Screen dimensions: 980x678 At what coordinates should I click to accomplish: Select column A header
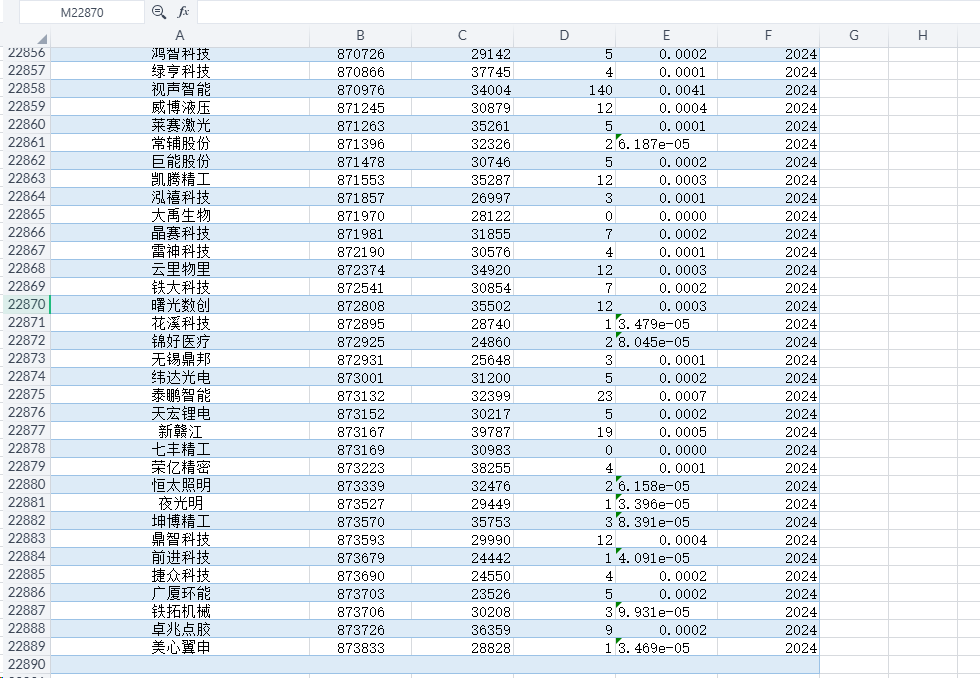[x=180, y=36]
